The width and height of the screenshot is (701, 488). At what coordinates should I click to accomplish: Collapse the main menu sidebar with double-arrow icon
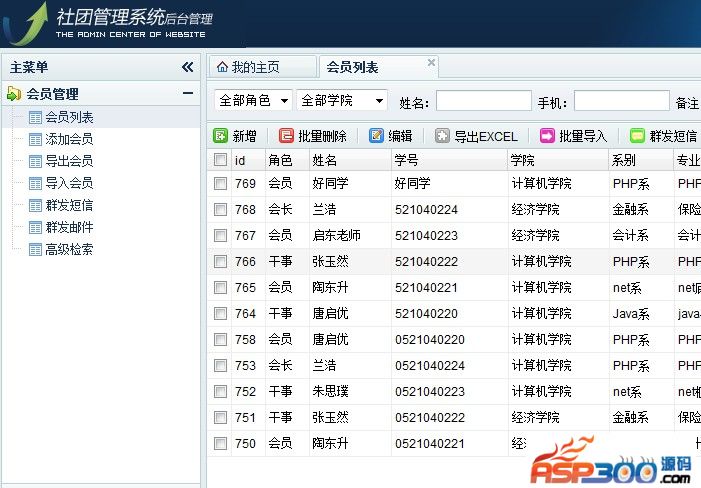click(x=187, y=67)
